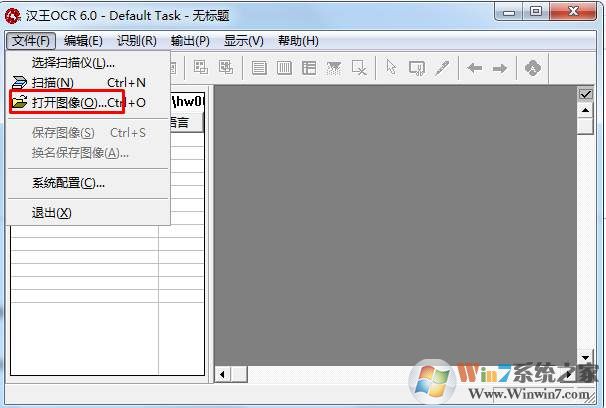Viewport: 606px width, 408px height.
Task: Open the 编辑(E) menu
Action: [83, 41]
